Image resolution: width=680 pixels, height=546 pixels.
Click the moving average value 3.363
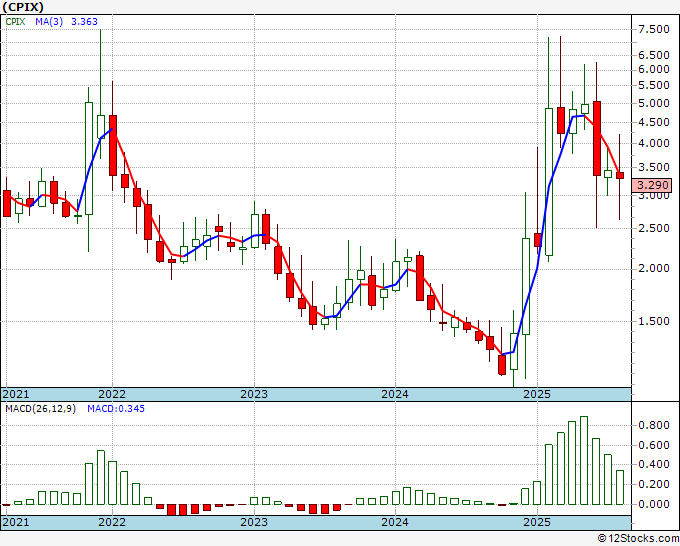coord(84,22)
